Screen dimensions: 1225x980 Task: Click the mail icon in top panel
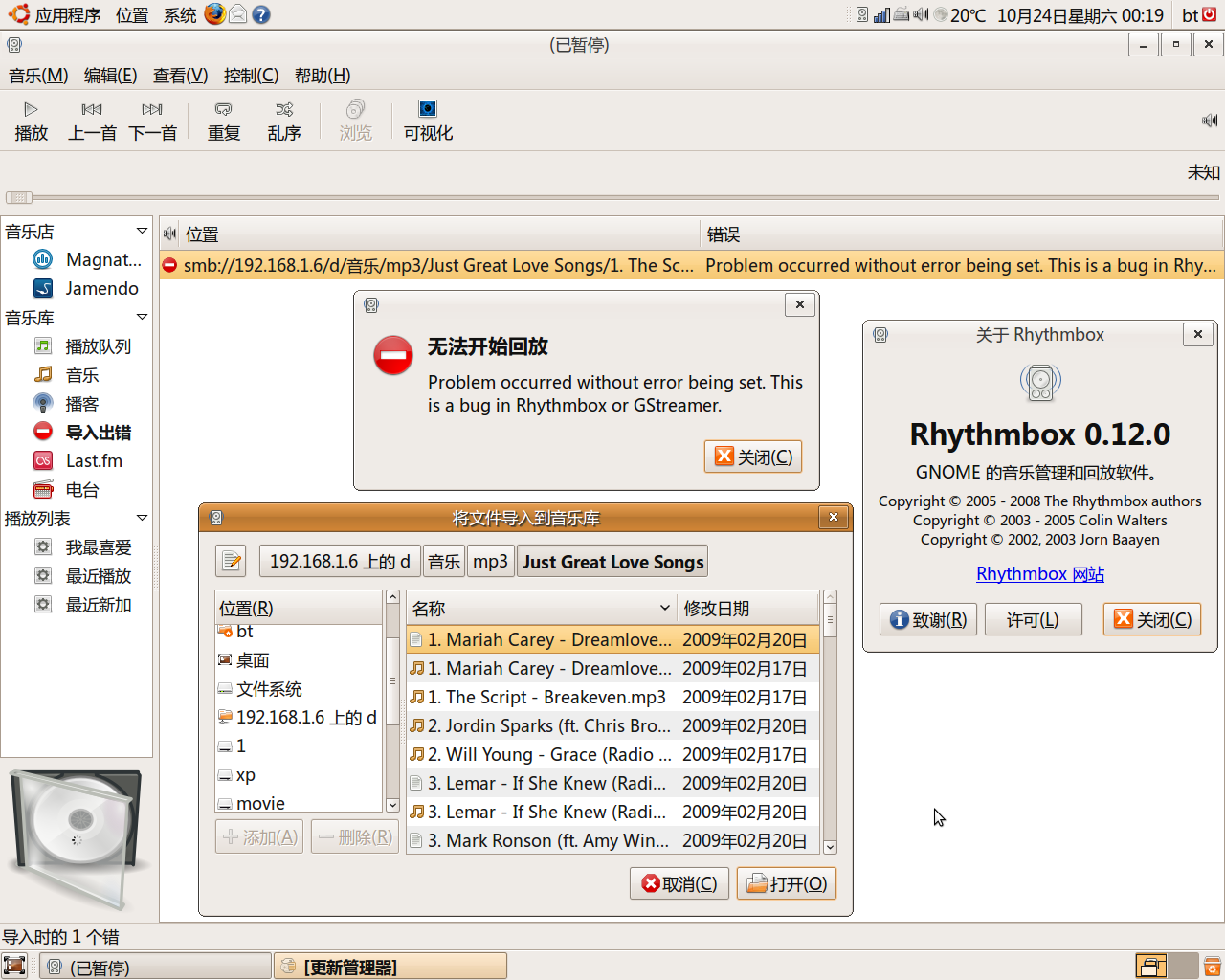pyautogui.click(x=237, y=14)
